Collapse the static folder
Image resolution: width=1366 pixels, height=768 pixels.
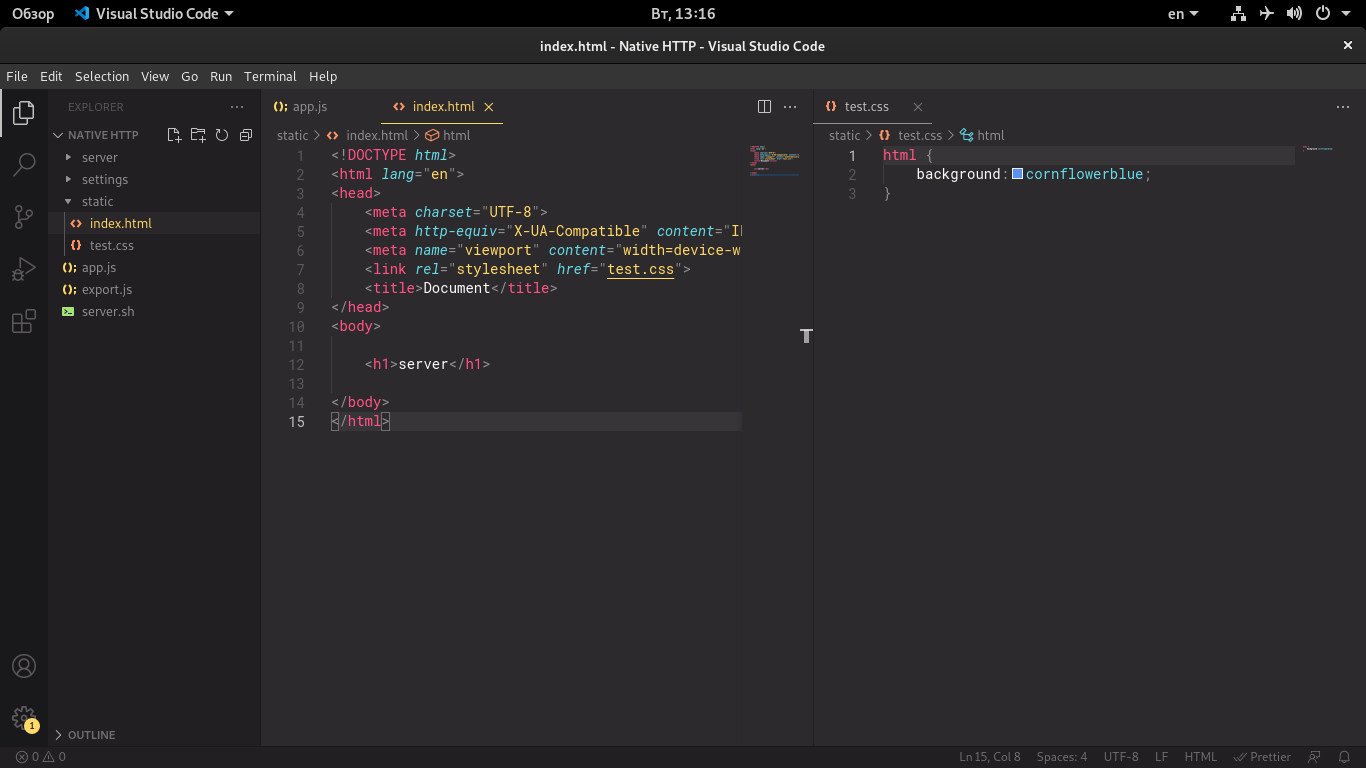pos(154,201)
